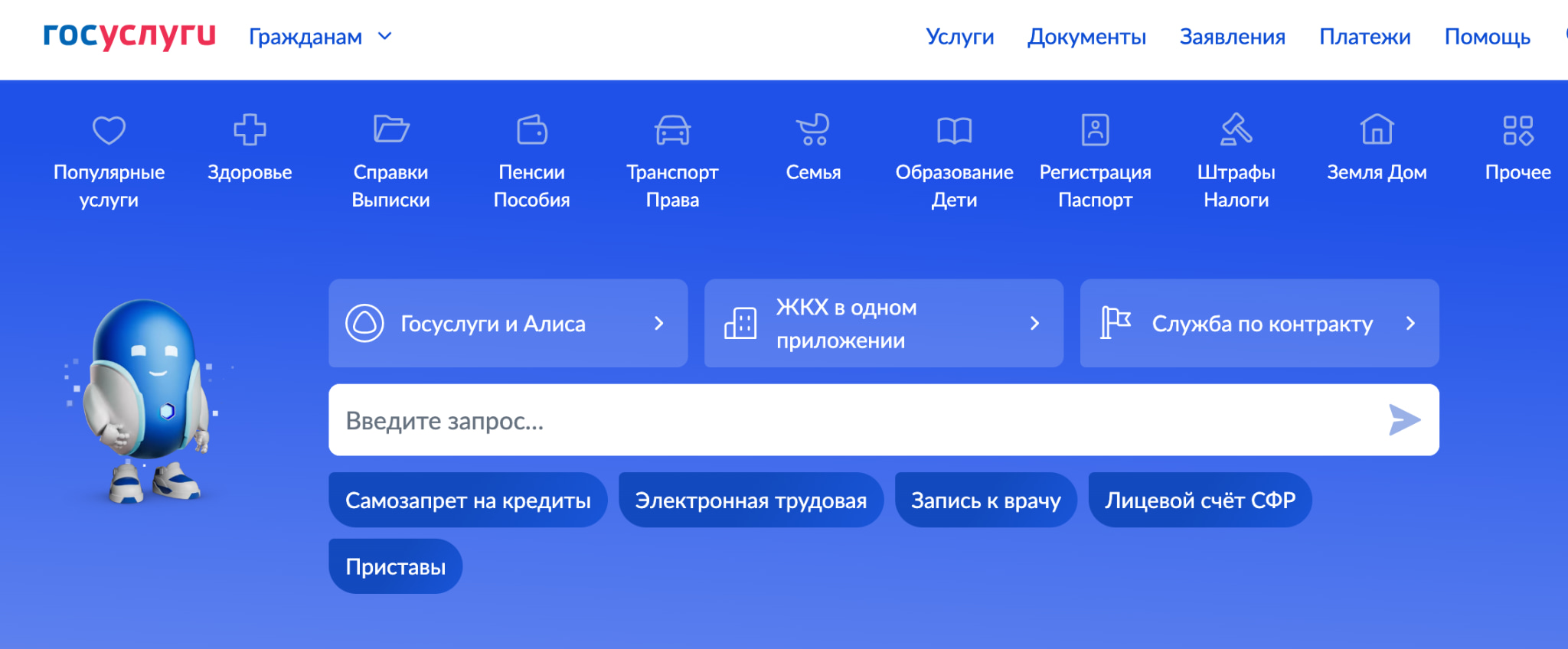Select the Запись к врачу quick button
The image size is (1568, 649).
coord(985,501)
